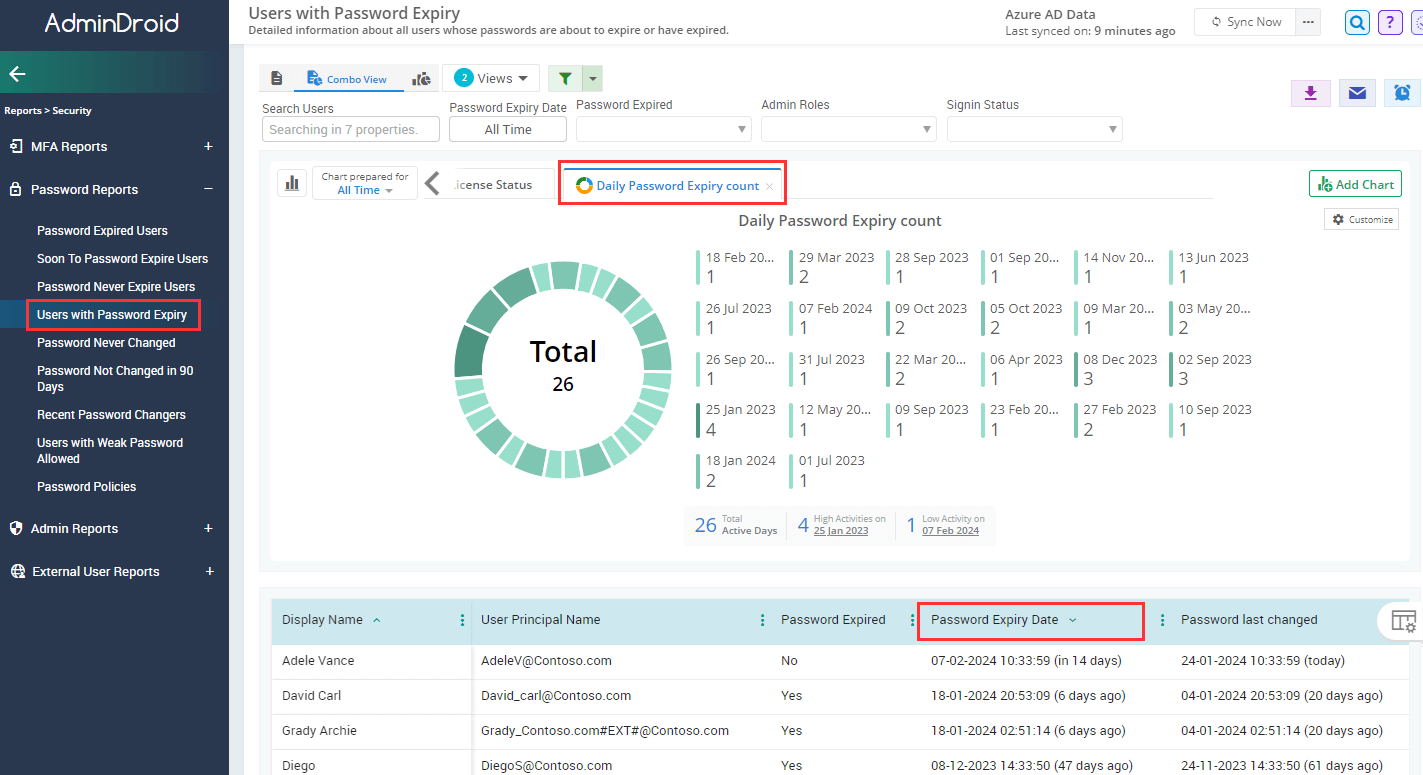Open the schedule alarm clock icon
1423x775 pixels.
[x=1402, y=93]
